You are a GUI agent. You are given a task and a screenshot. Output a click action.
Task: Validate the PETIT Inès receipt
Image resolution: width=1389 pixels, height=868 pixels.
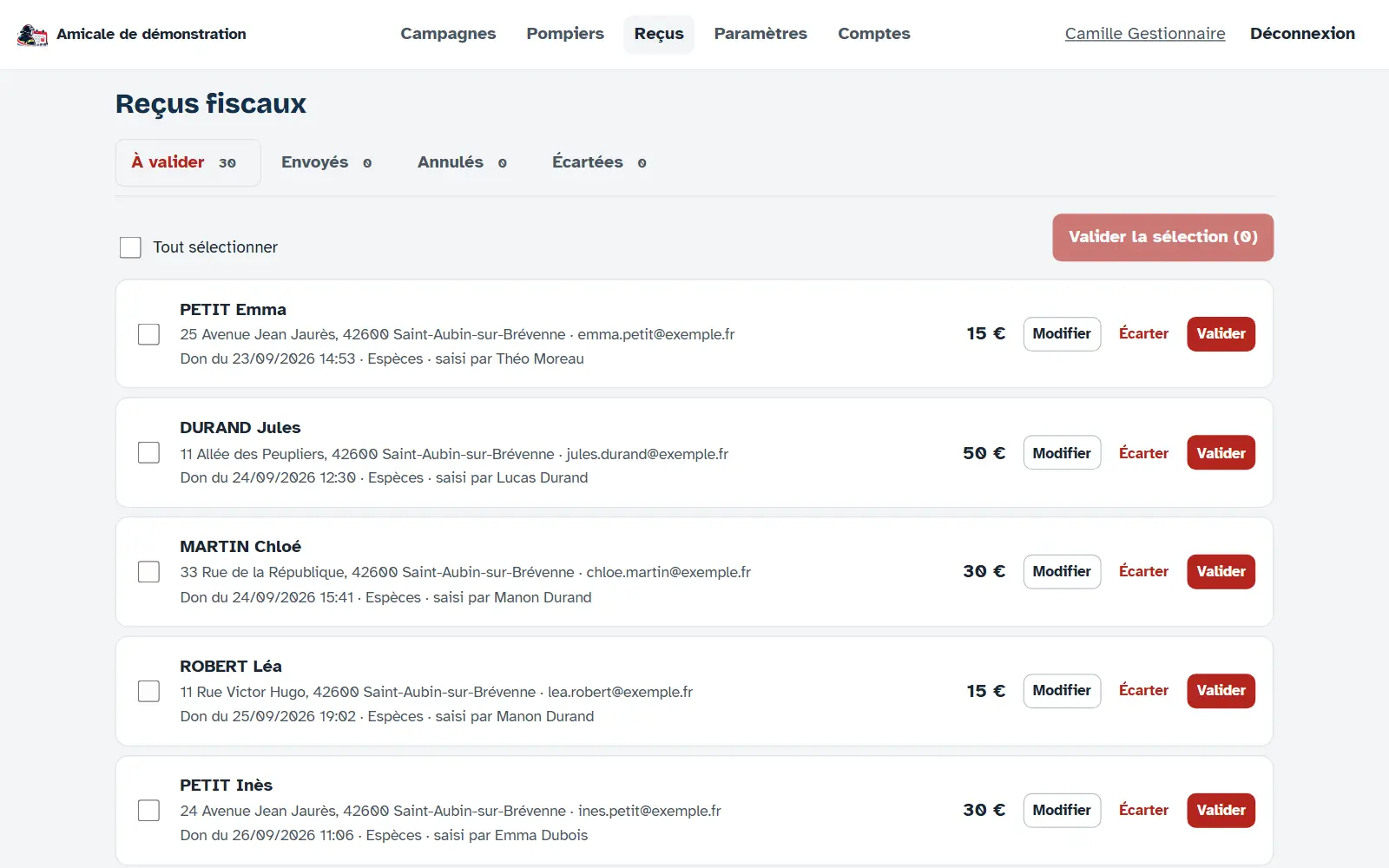(x=1221, y=811)
